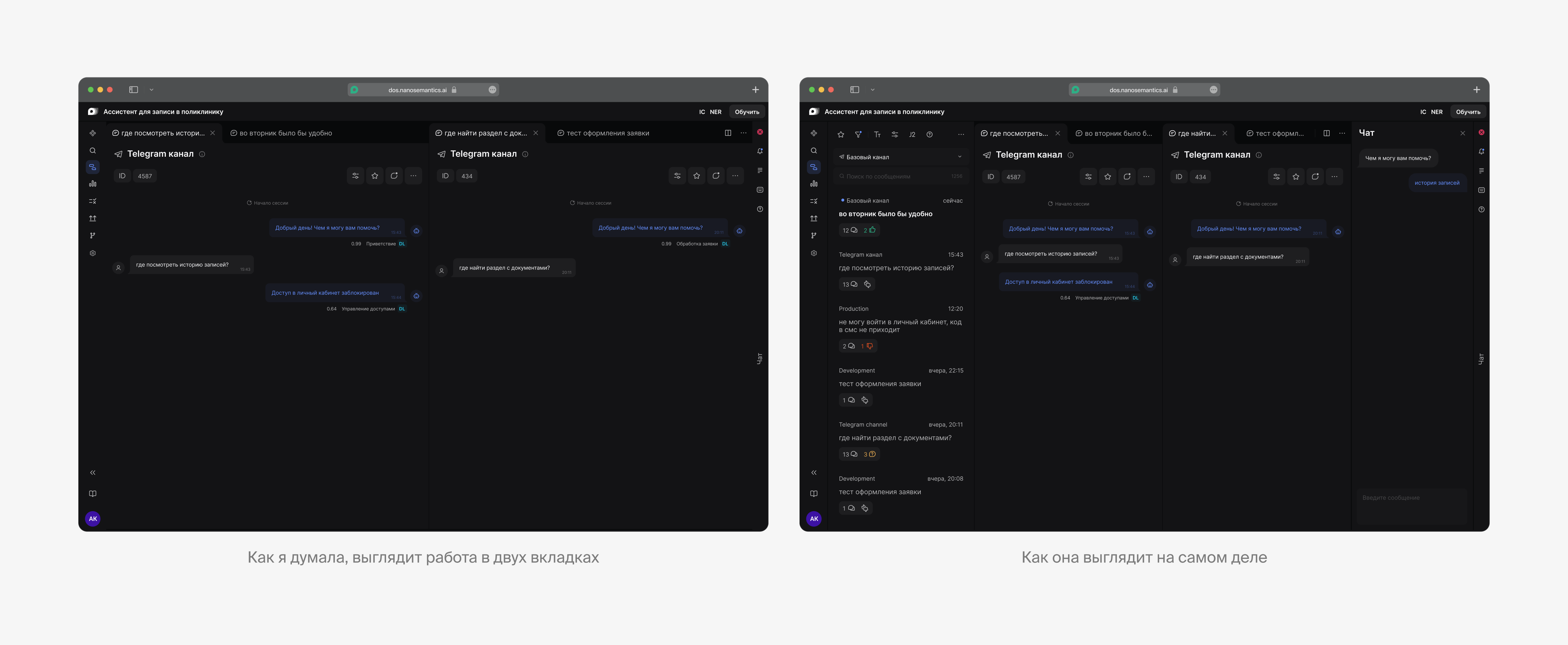
Task: Open tab bar three-dot menu in left window
Action: pos(744,133)
